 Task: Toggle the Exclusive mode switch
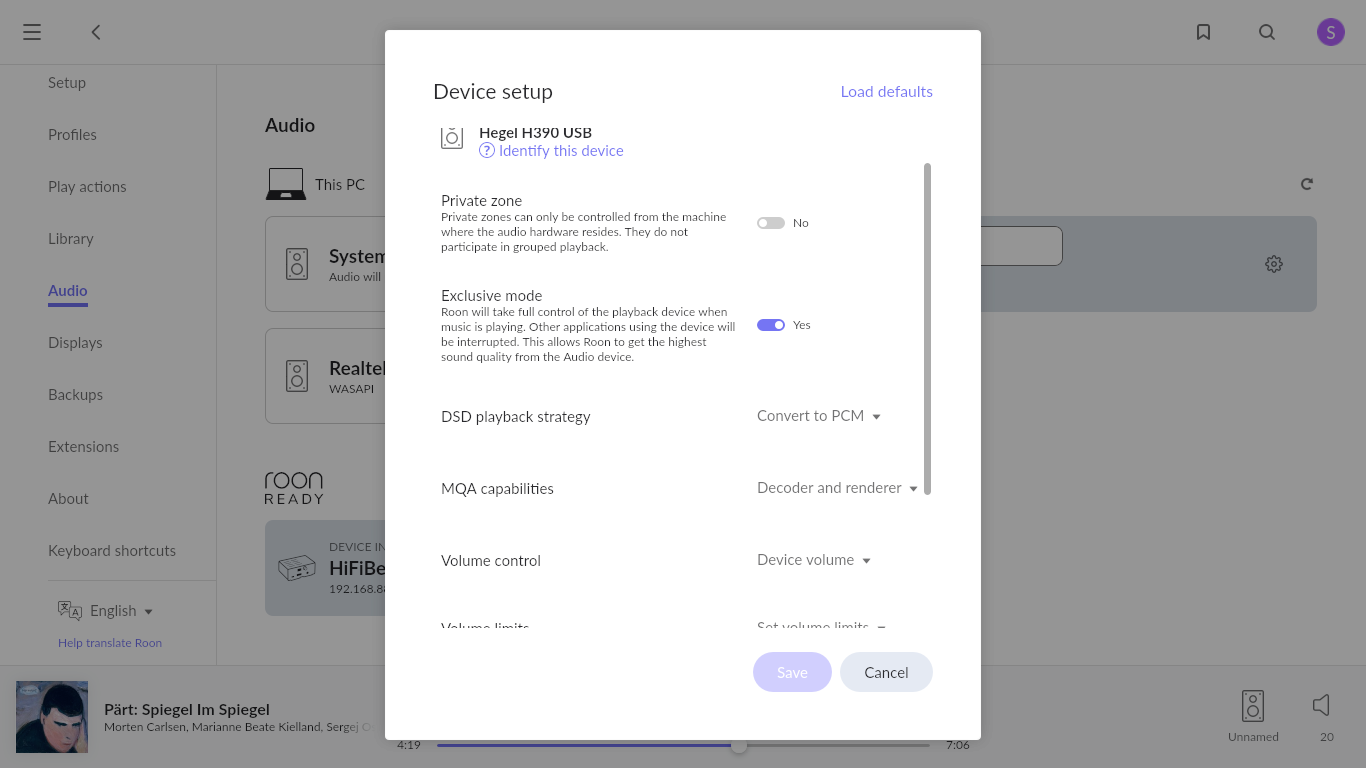[771, 325]
